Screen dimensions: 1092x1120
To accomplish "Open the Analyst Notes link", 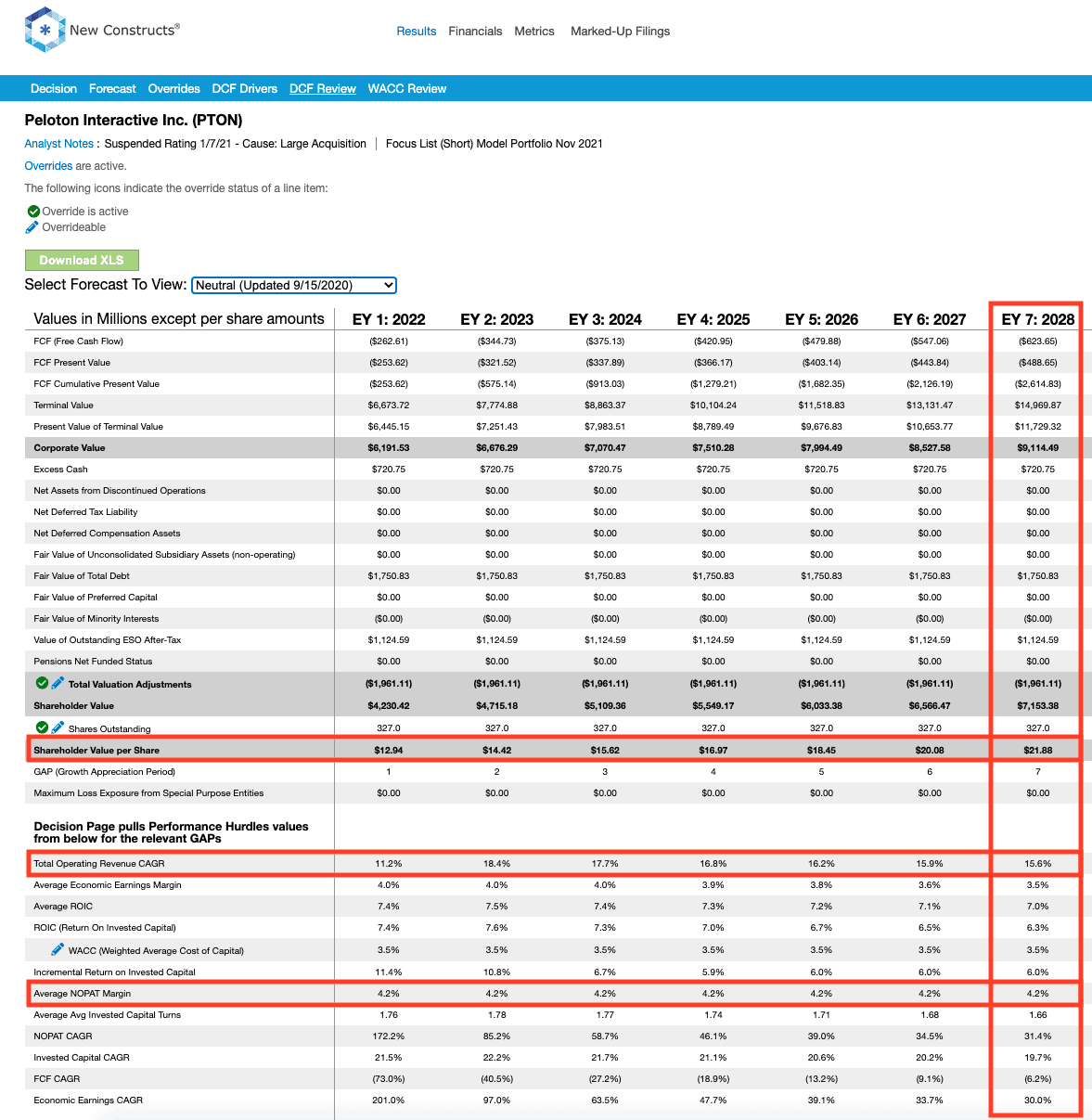I will pos(59,144).
